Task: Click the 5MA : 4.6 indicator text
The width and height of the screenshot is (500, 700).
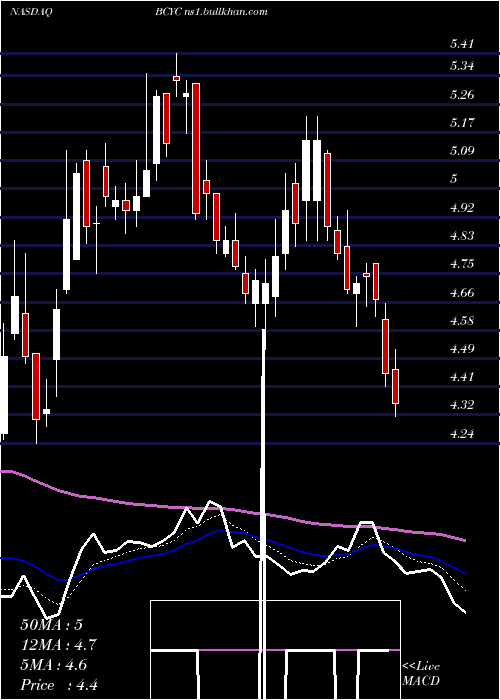Action: click(54, 665)
